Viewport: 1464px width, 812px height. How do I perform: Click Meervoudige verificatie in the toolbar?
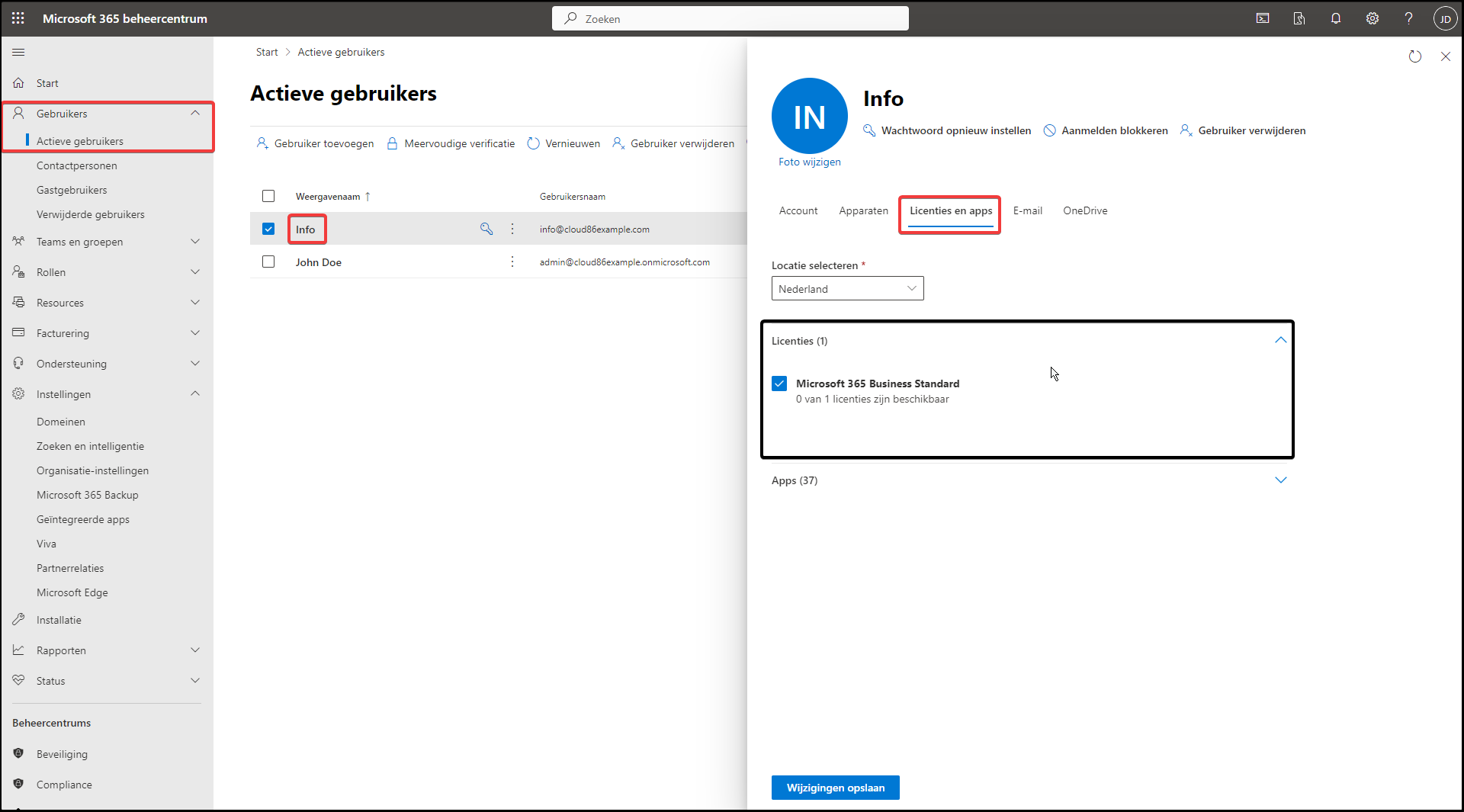pyautogui.click(x=451, y=143)
